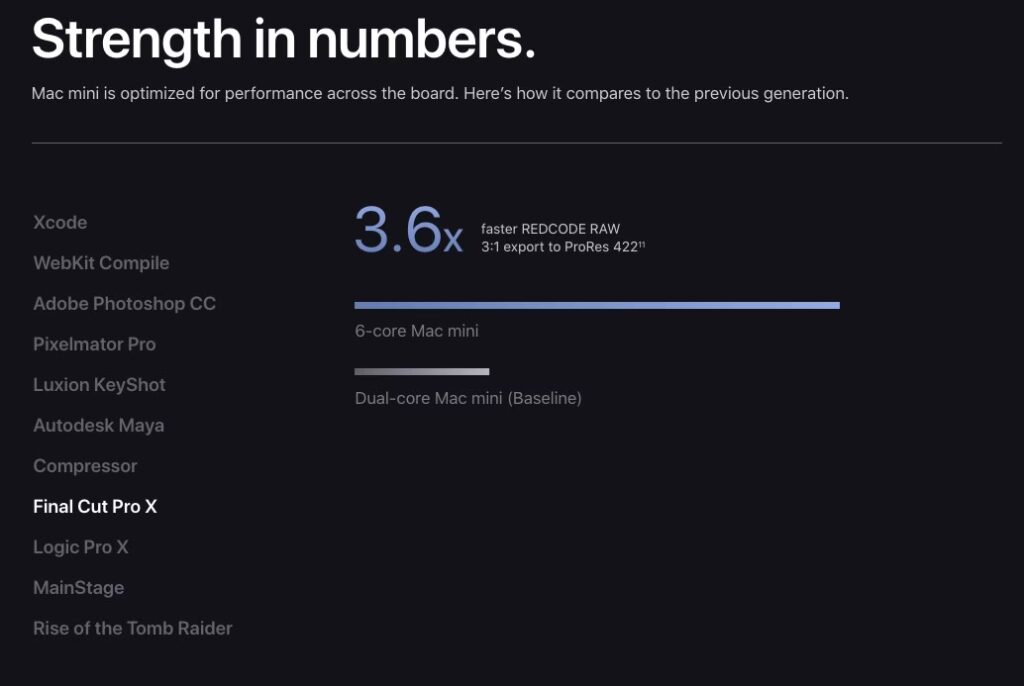Screen dimensions: 1024x686
Task: Click the Mac mini optimized performance subtitle
Action: pyautogui.click(x=440, y=94)
